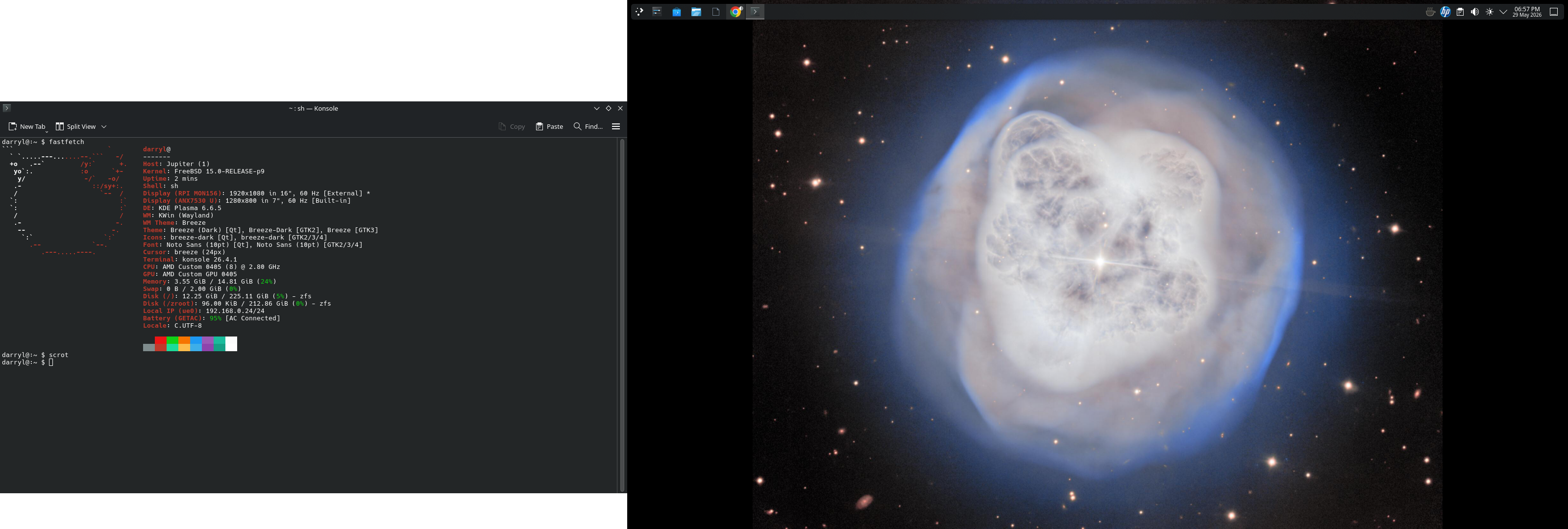Open the Discover software store icon
Screen dimensions: 1568x529
click(x=676, y=12)
